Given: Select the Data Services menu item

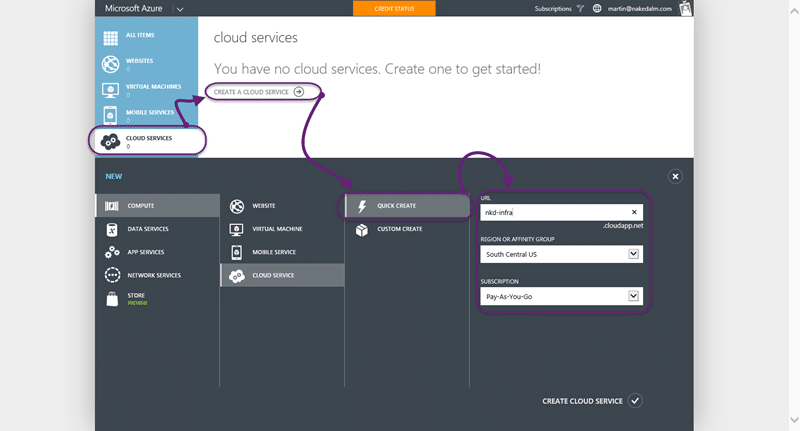Looking at the screenshot, I should [x=157, y=229].
